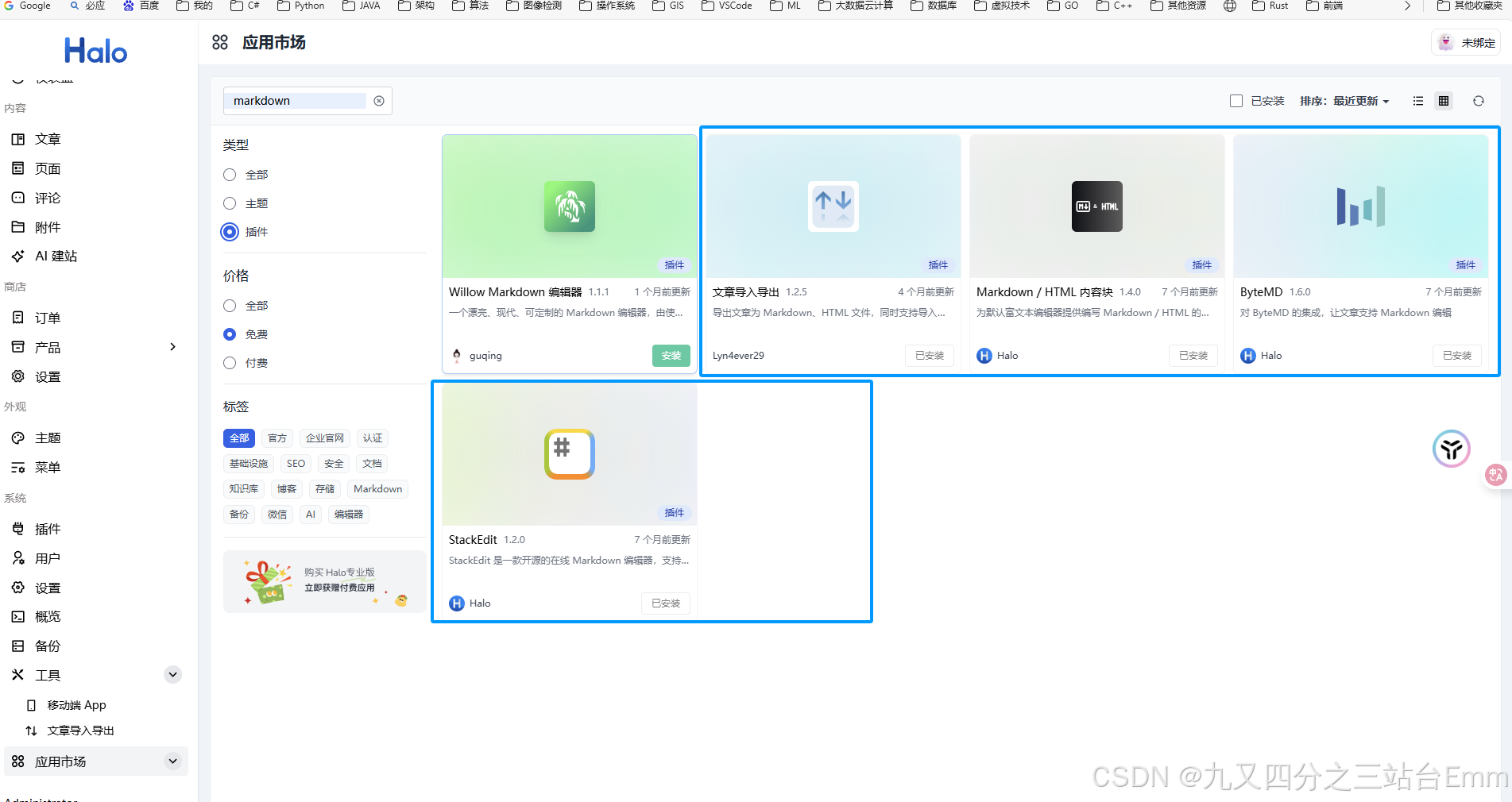
Task: Open the 主题 themes palette icon
Action: pyautogui.click(x=18, y=438)
